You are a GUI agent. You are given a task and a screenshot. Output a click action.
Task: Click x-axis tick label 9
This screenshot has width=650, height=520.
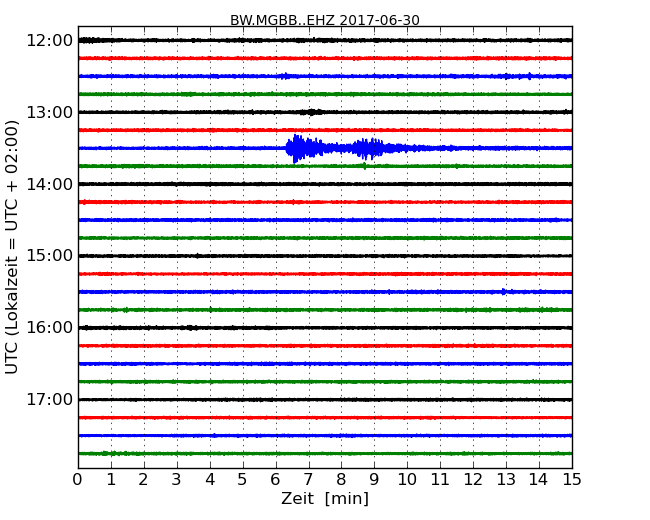(x=374, y=480)
